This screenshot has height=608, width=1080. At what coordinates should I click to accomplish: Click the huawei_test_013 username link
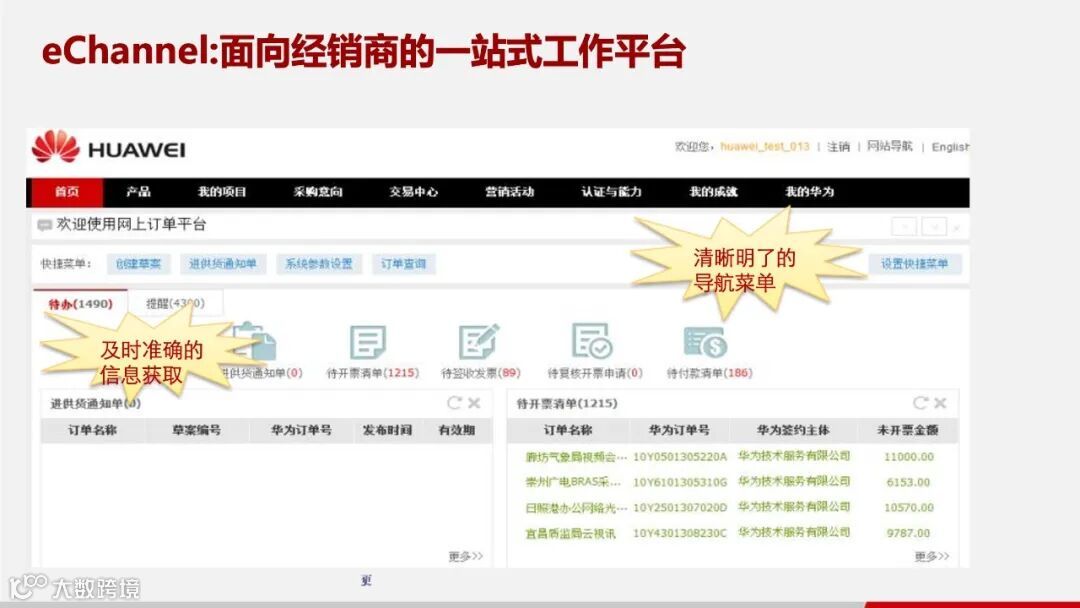[765, 147]
